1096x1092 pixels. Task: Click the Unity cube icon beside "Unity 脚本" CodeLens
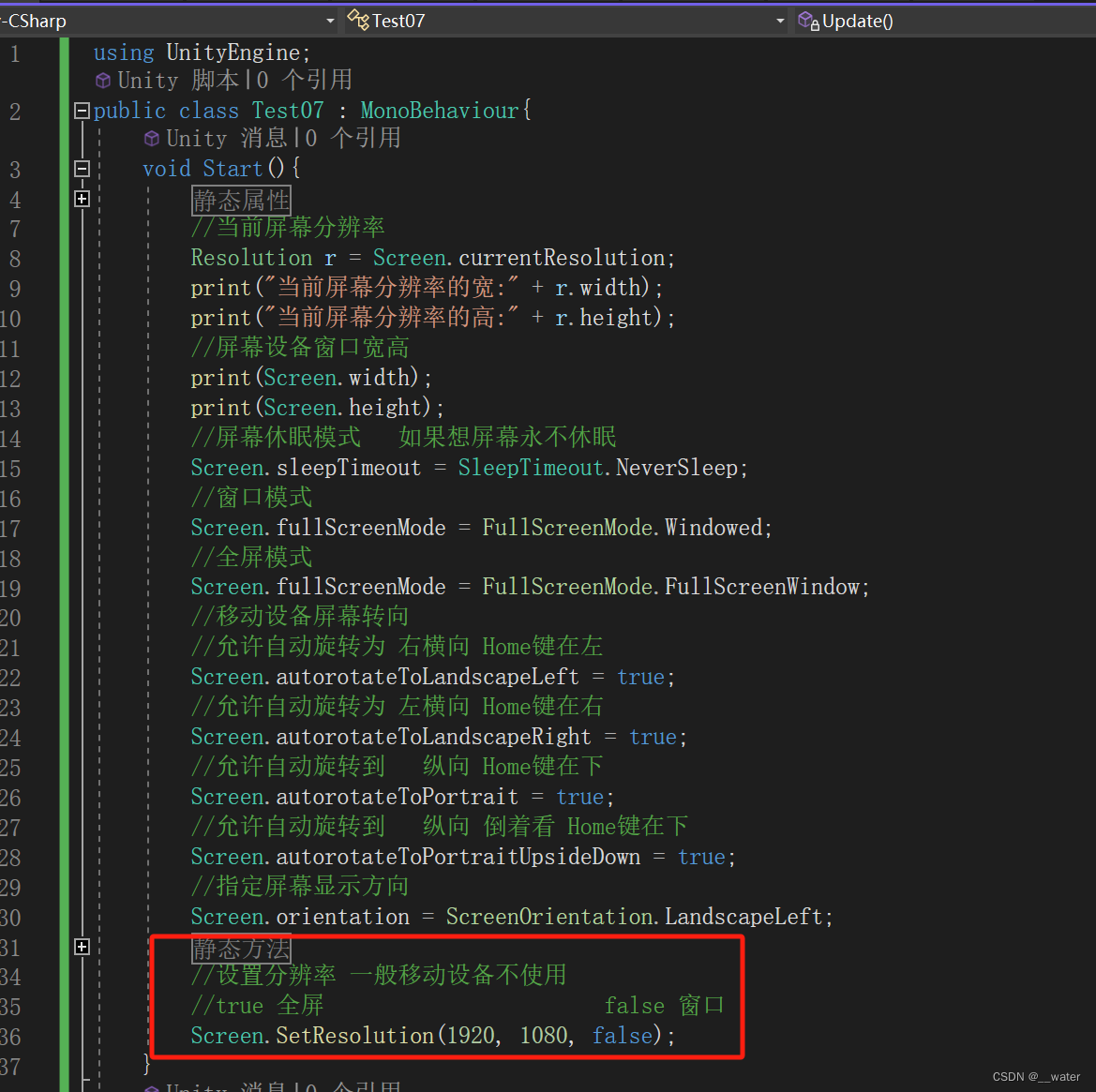(x=103, y=80)
